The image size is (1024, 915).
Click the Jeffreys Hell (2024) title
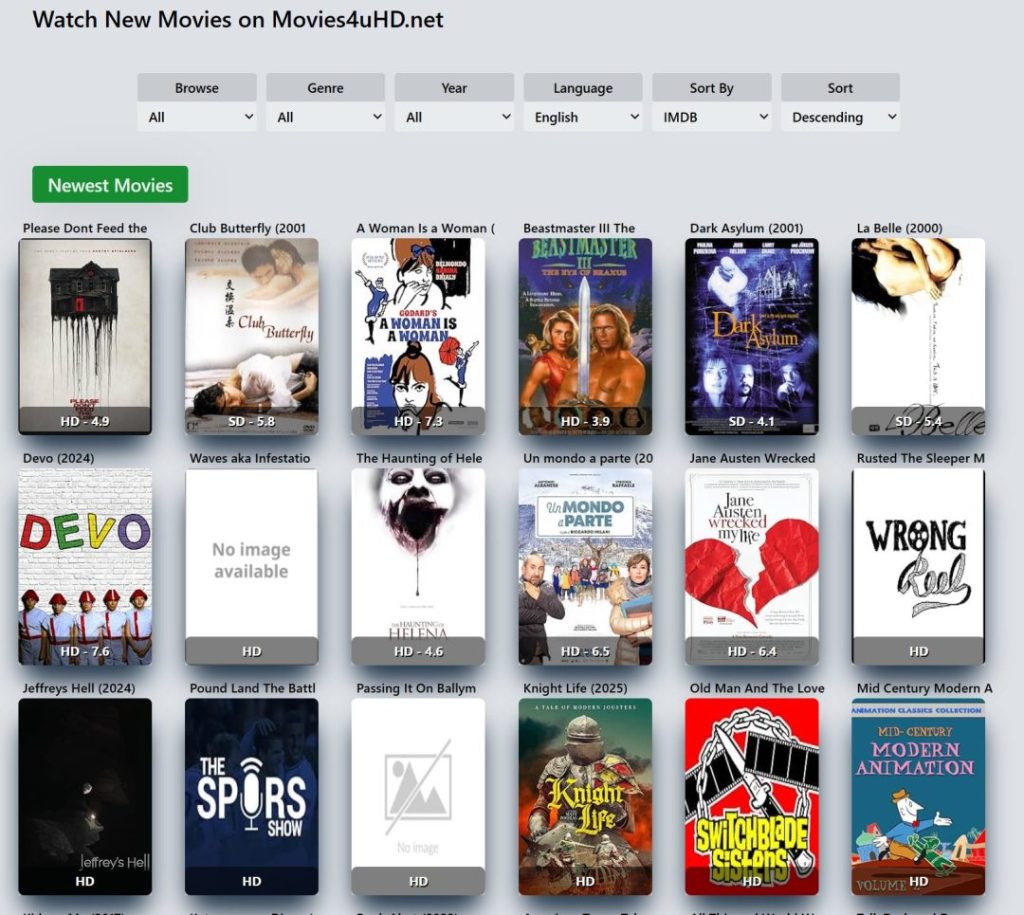79,688
